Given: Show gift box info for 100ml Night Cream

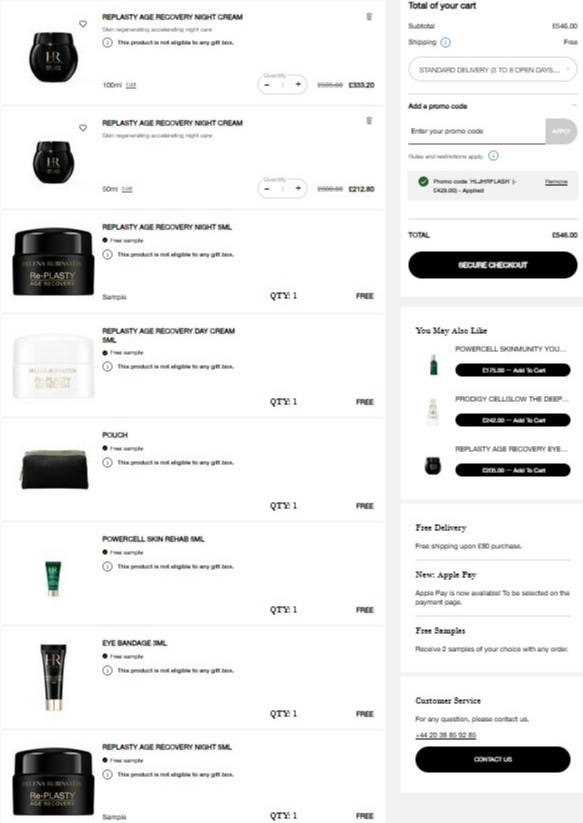Looking at the screenshot, I should [107, 43].
